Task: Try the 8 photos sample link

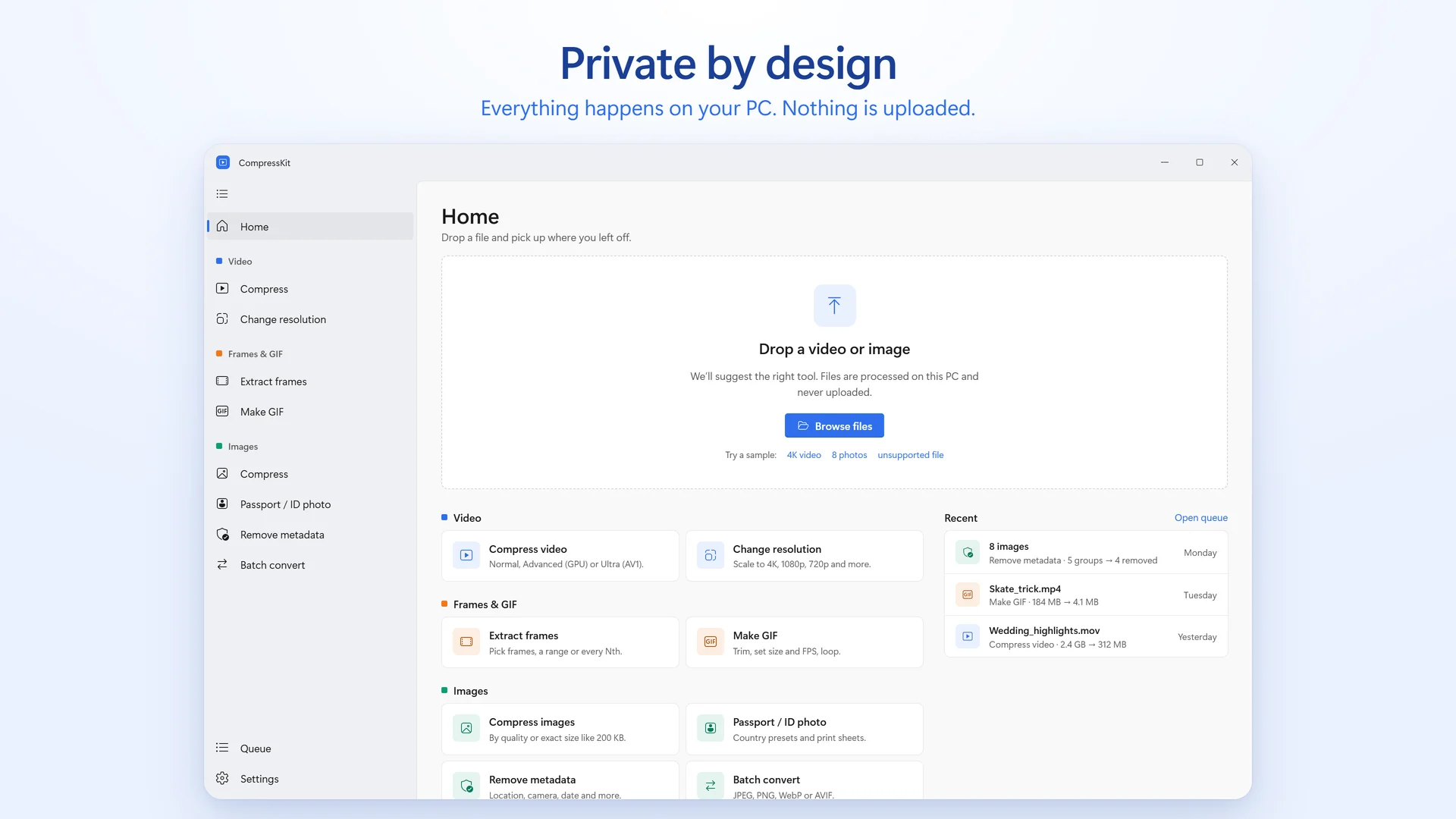Action: pos(849,455)
